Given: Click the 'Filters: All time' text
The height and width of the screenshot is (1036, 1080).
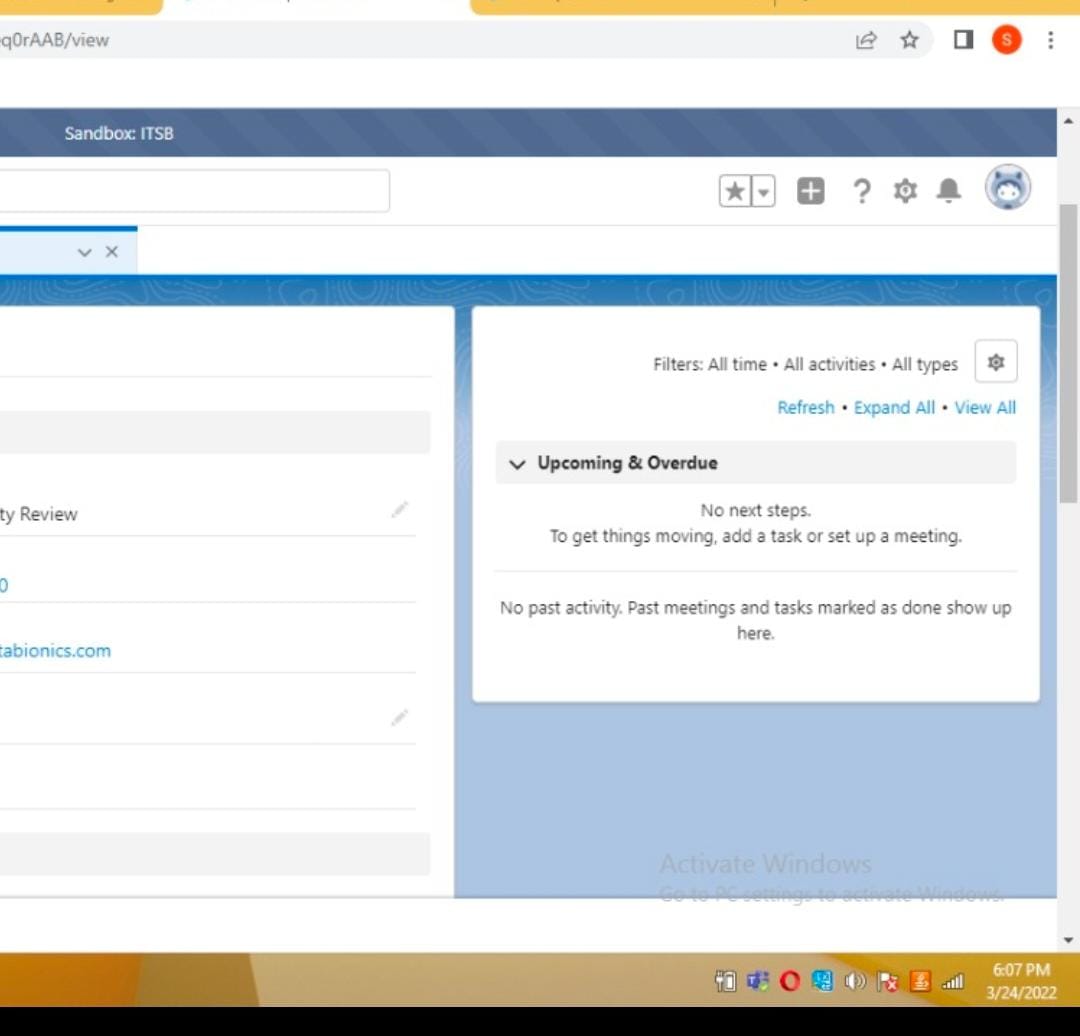Looking at the screenshot, I should click(x=709, y=364).
